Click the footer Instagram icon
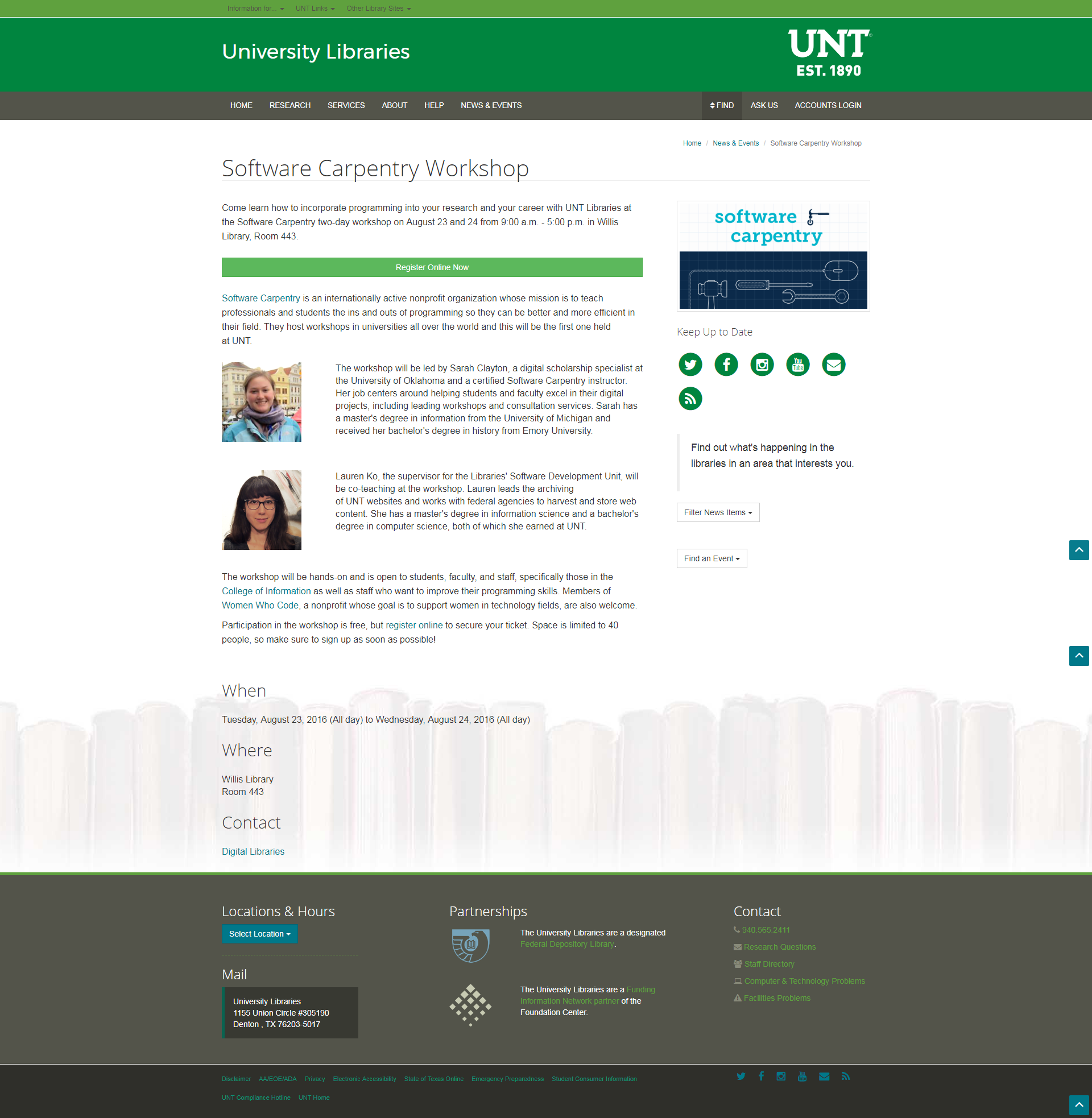Viewport: 1092px width, 1118px height. [x=780, y=1076]
